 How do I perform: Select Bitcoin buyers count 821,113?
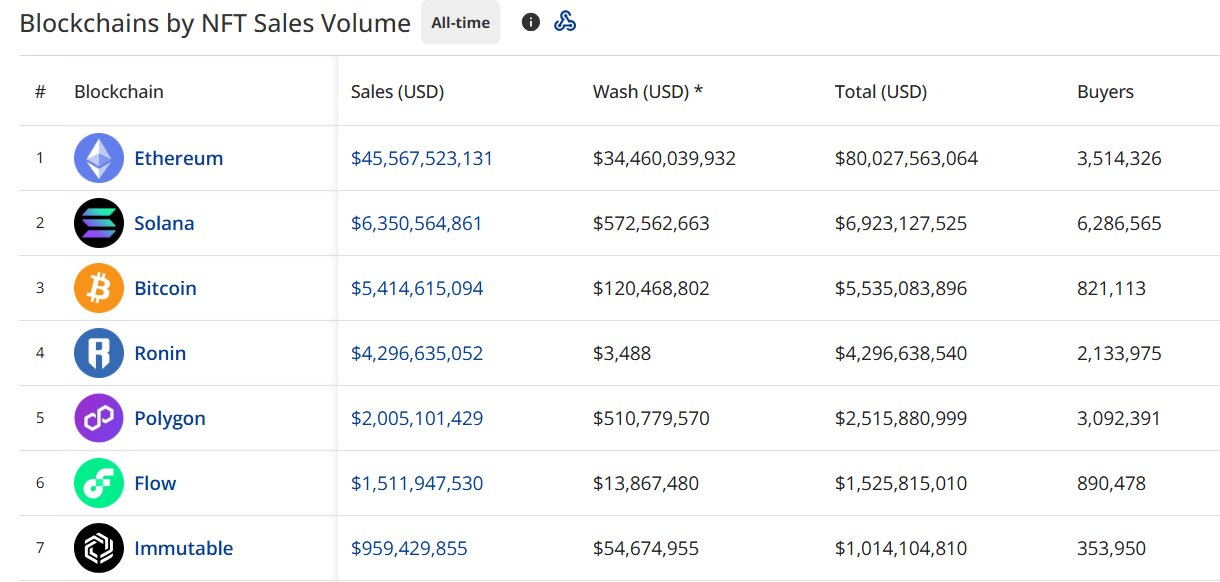tap(1111, 288)
